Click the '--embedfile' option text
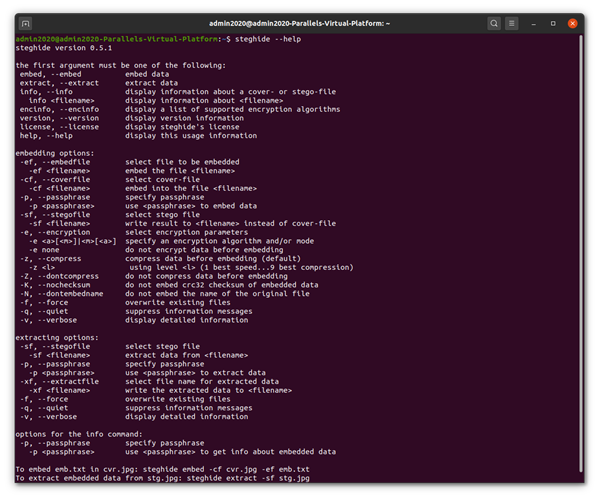This screenshot has width=601, height=501. pos(66,162)
